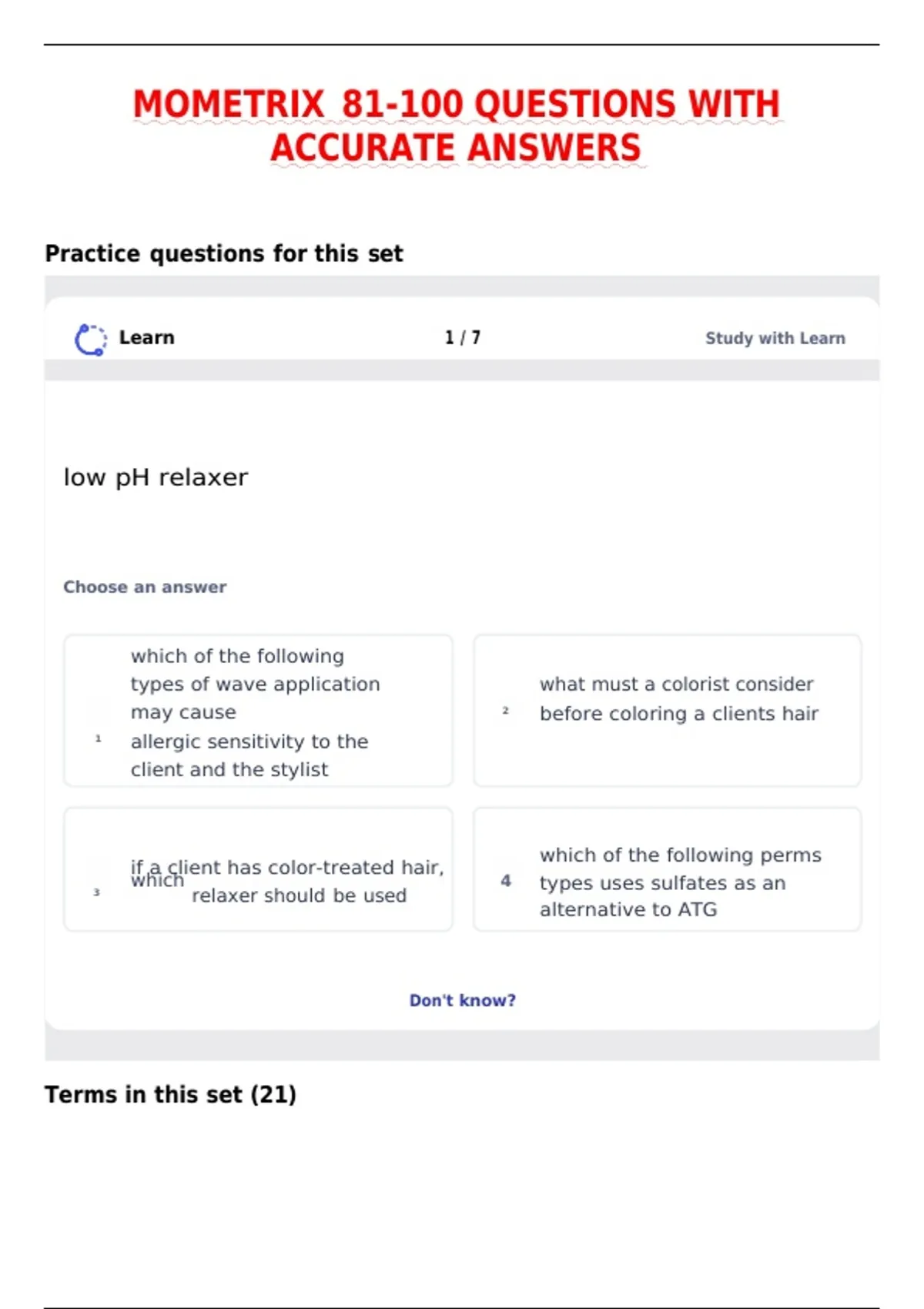Click the Learn circular icon
The image size is (924, 1309).
tap(90, 339)
